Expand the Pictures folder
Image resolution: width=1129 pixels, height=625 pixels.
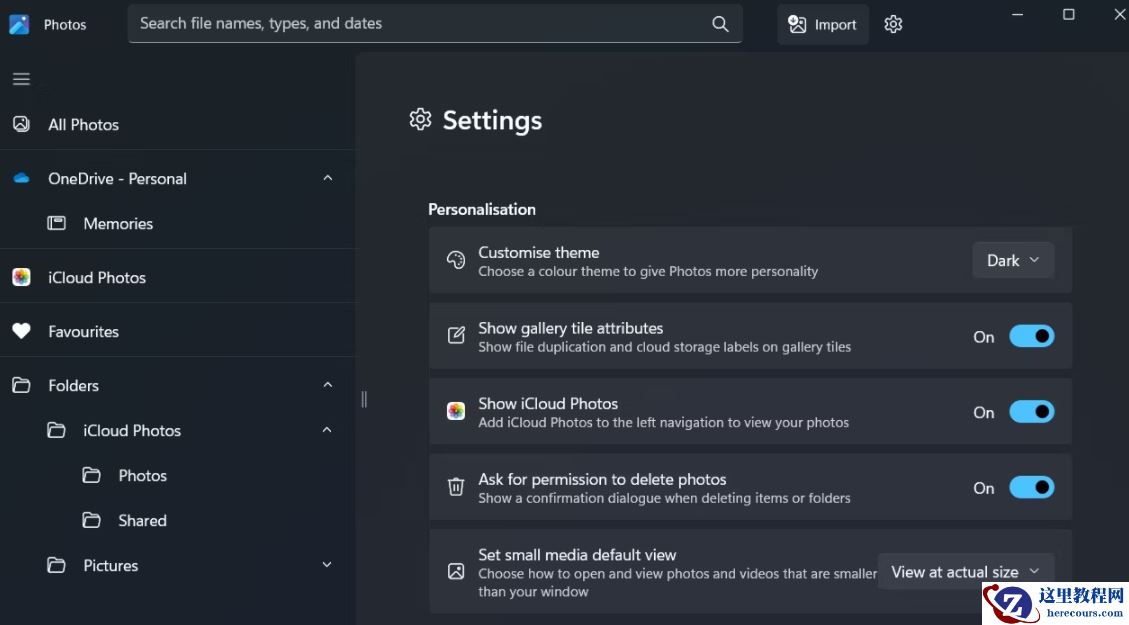(327, 565)
